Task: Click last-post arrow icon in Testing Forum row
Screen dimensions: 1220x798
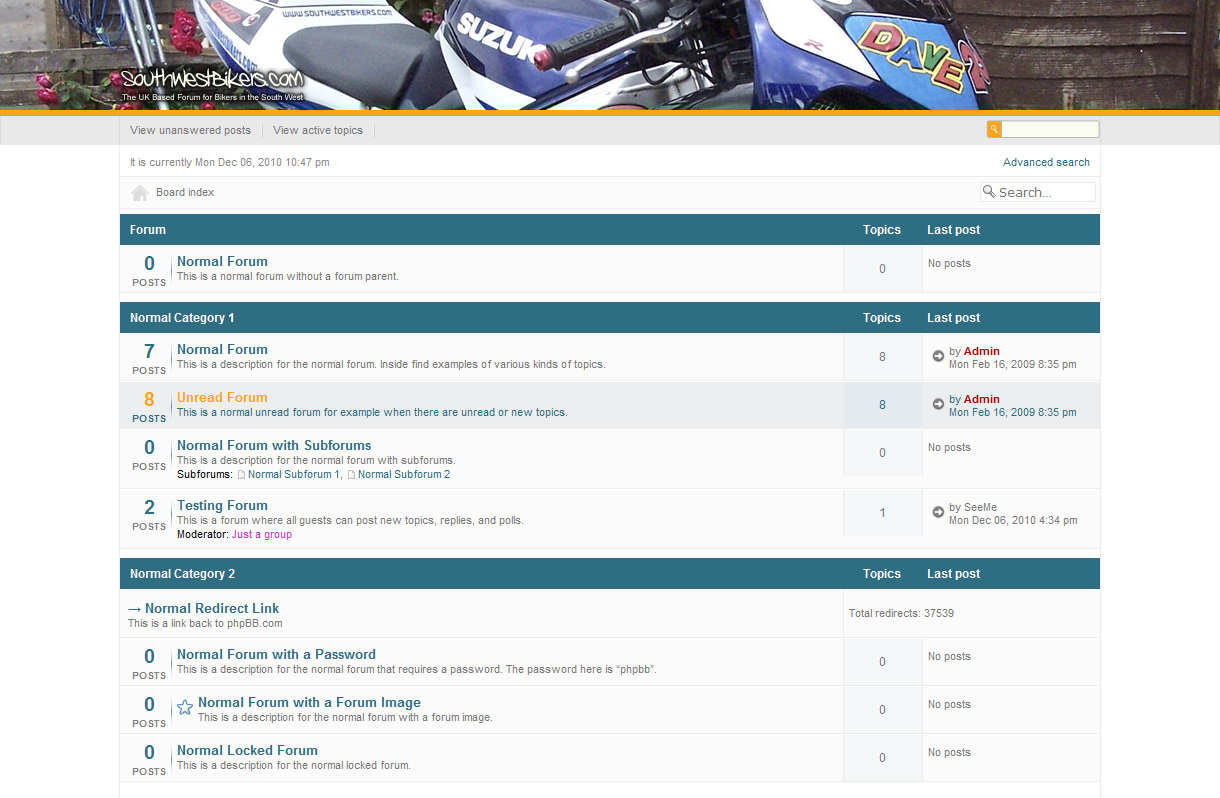Action: click(938, 512)
